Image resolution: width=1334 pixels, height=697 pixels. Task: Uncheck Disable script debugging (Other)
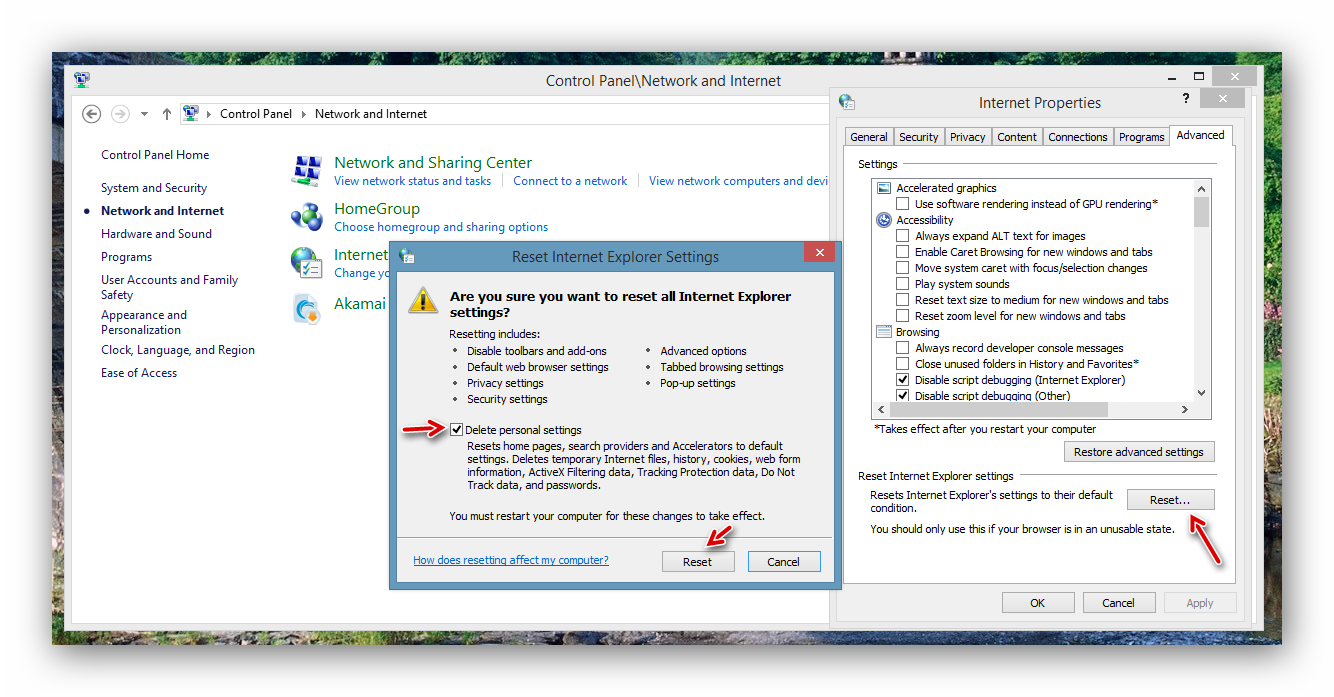(903, 396)
